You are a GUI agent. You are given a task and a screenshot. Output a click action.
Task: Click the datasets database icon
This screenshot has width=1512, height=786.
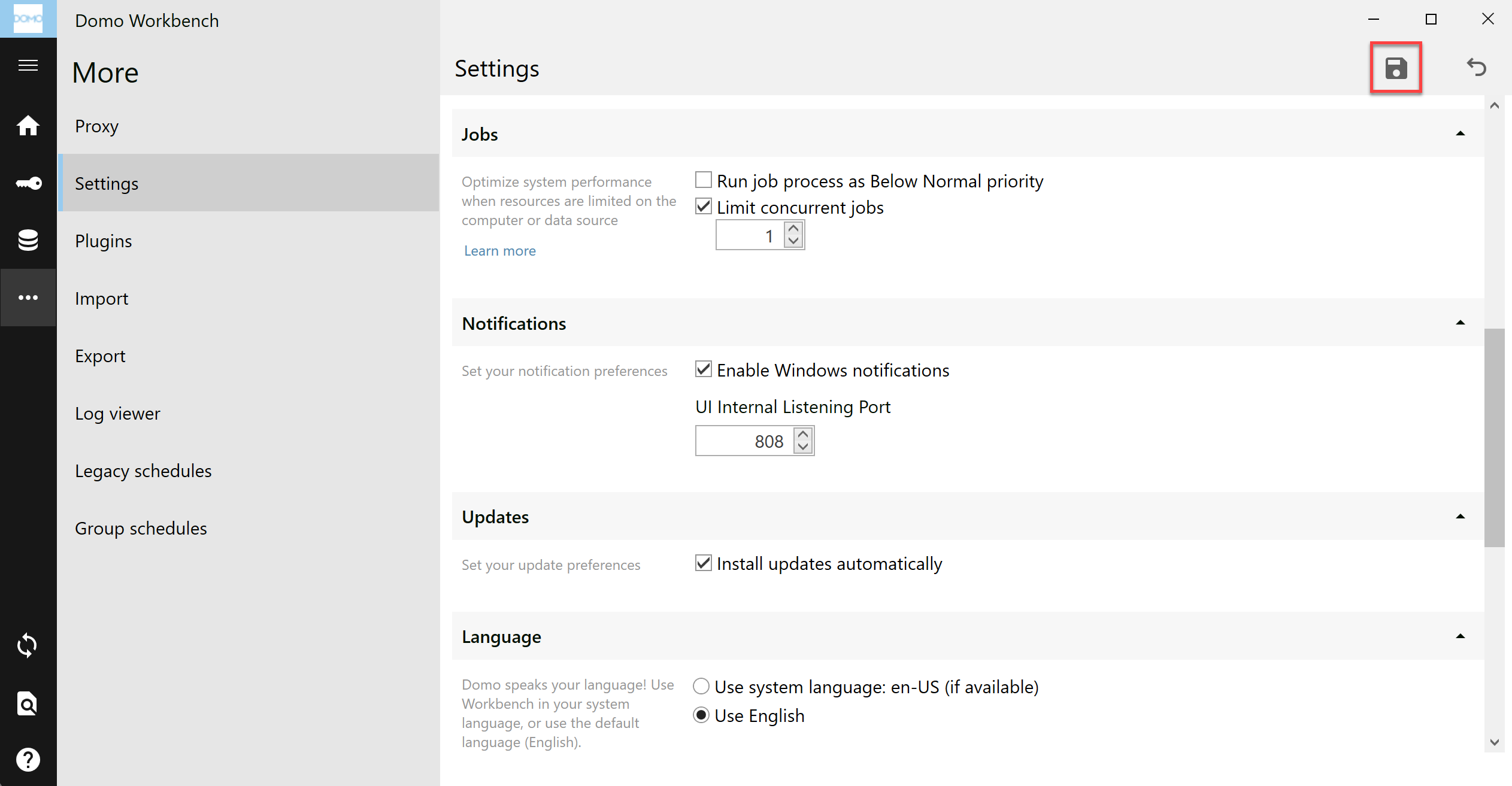point(28,240)
